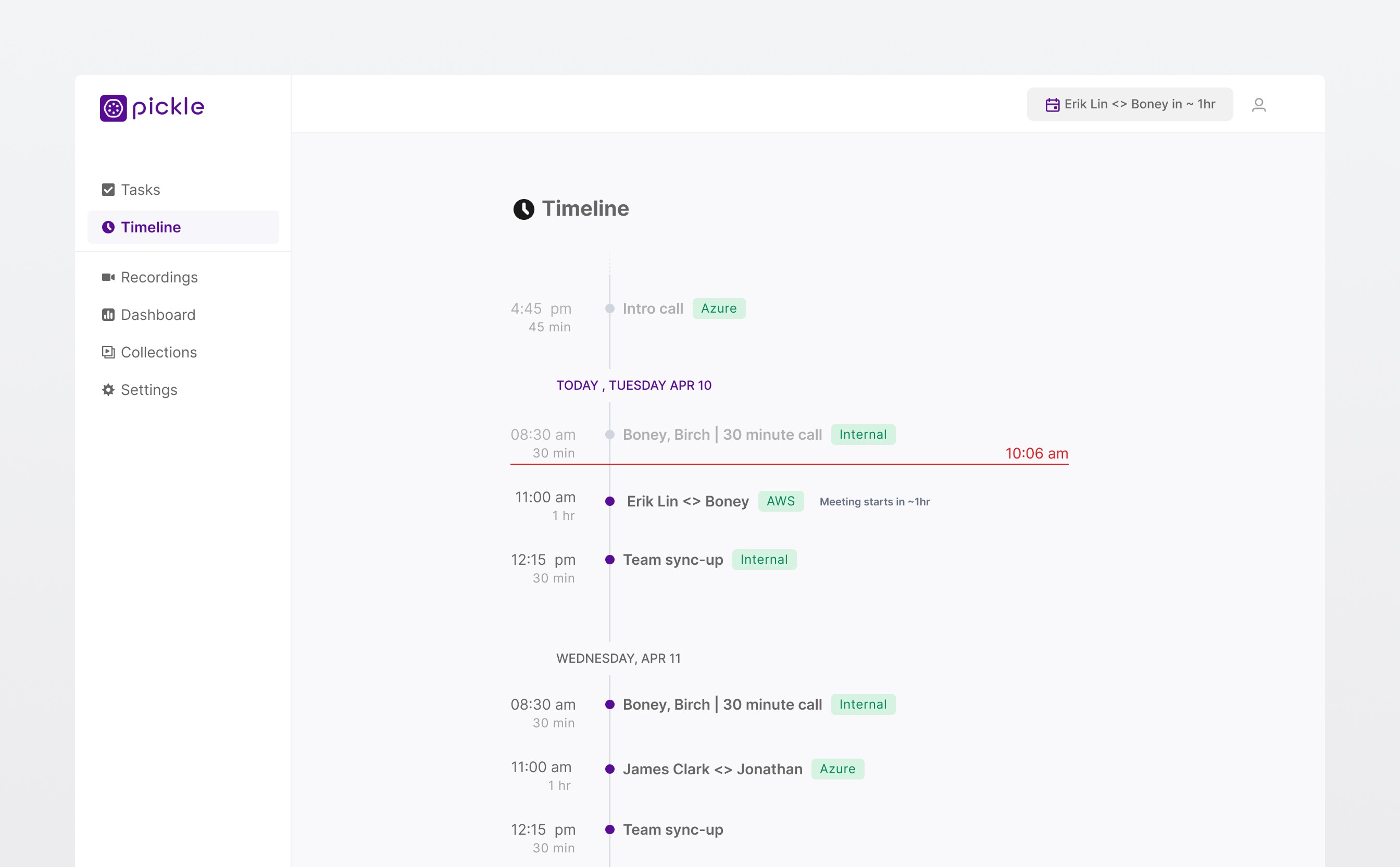
Task: Open the Tasks menu item
Action: click(x=141, y=190)
